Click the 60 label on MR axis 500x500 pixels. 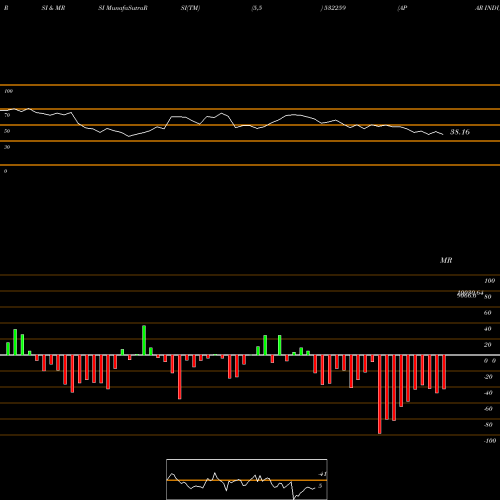(488, 313)
